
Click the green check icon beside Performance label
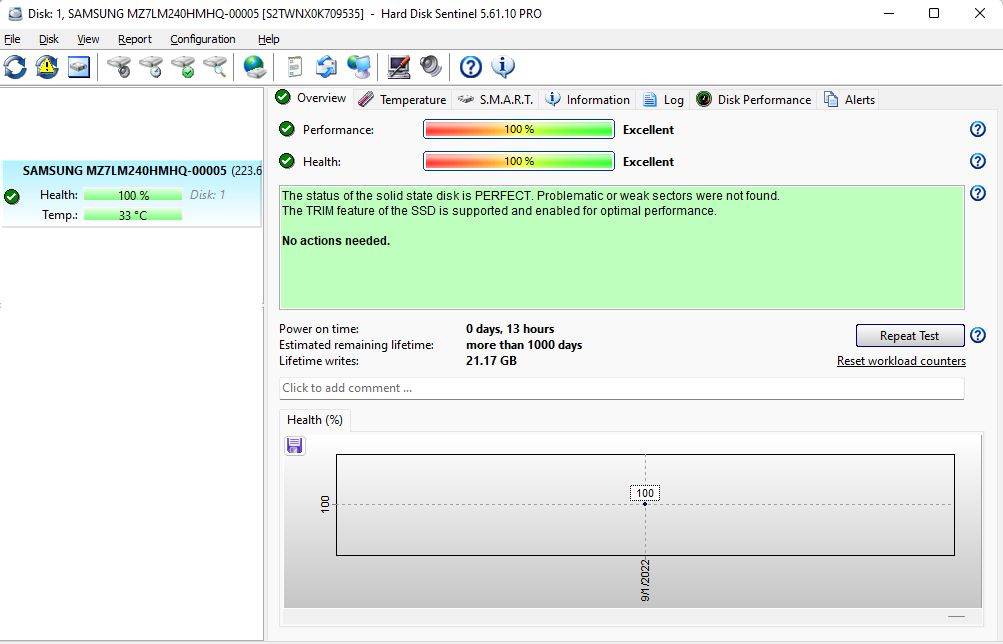(x=287, y=129)
